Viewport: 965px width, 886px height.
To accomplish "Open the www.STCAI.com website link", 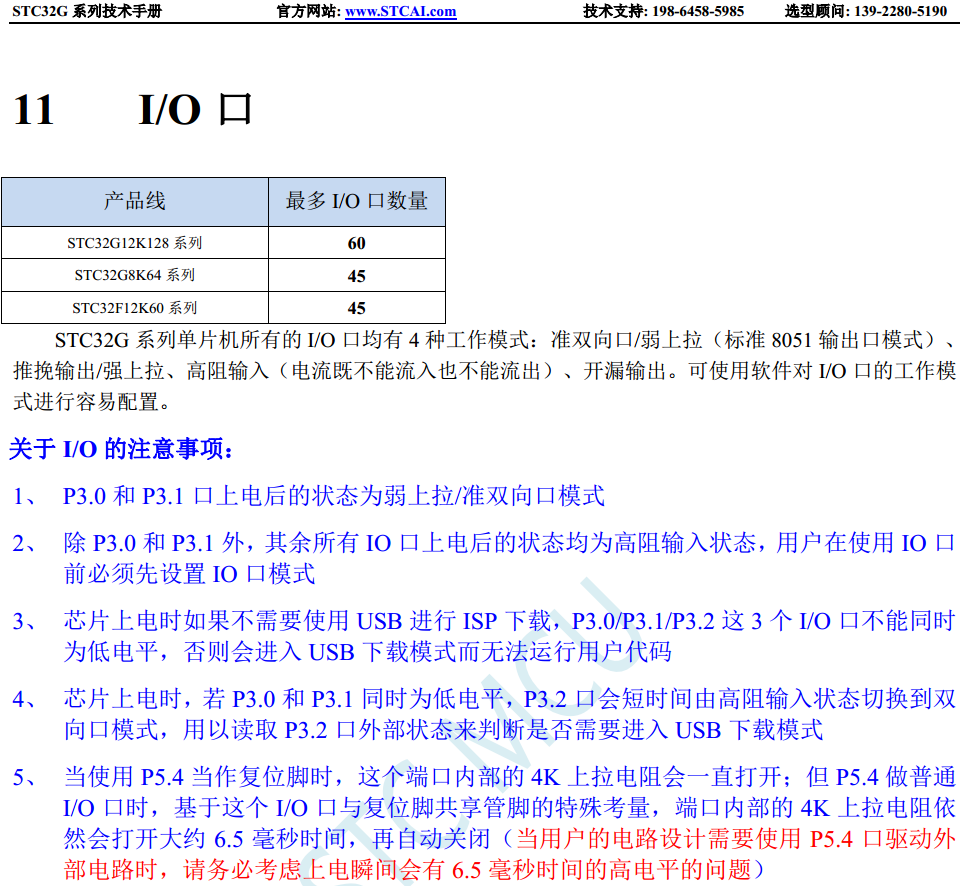I will (x=401, y=11).
